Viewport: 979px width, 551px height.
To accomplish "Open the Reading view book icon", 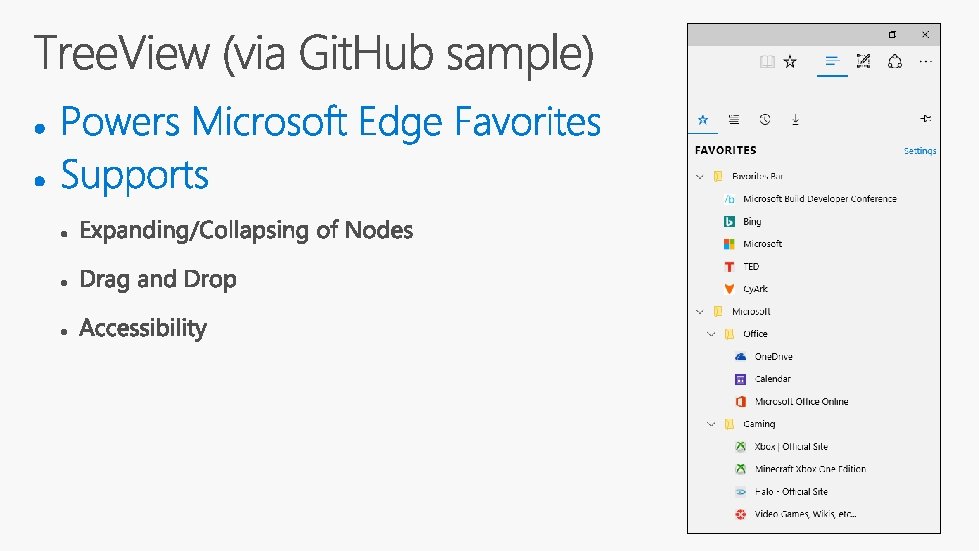I will coord(767,62).
